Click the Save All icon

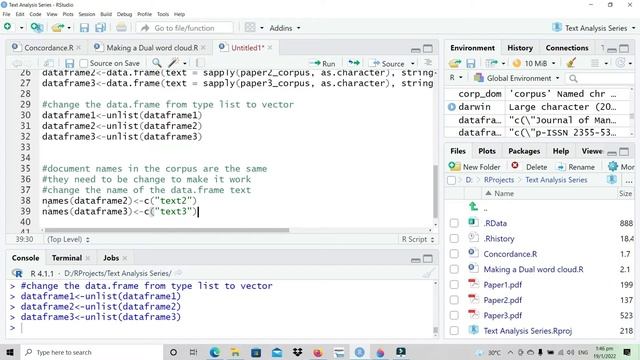click(100, 28)
